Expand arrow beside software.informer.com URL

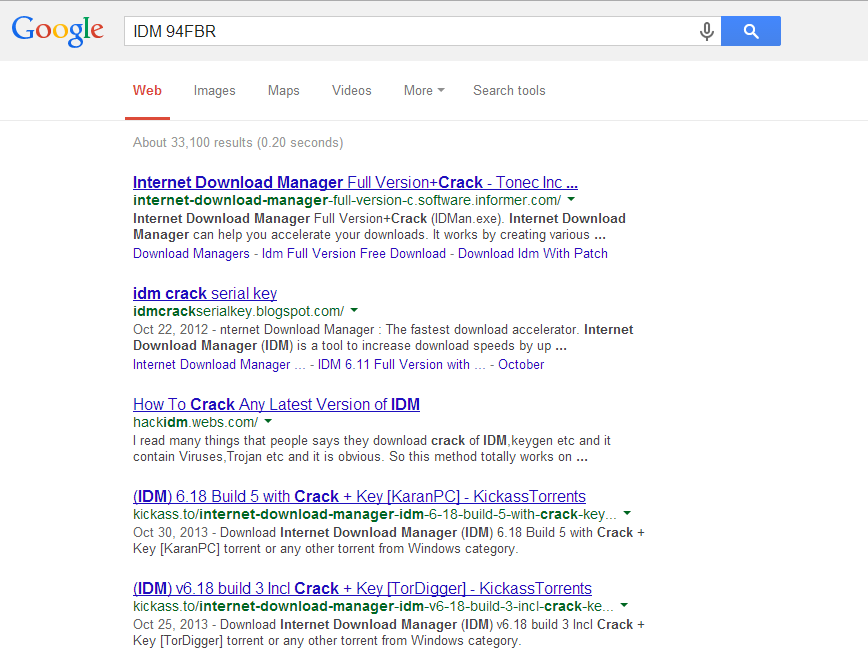point(572,199)
